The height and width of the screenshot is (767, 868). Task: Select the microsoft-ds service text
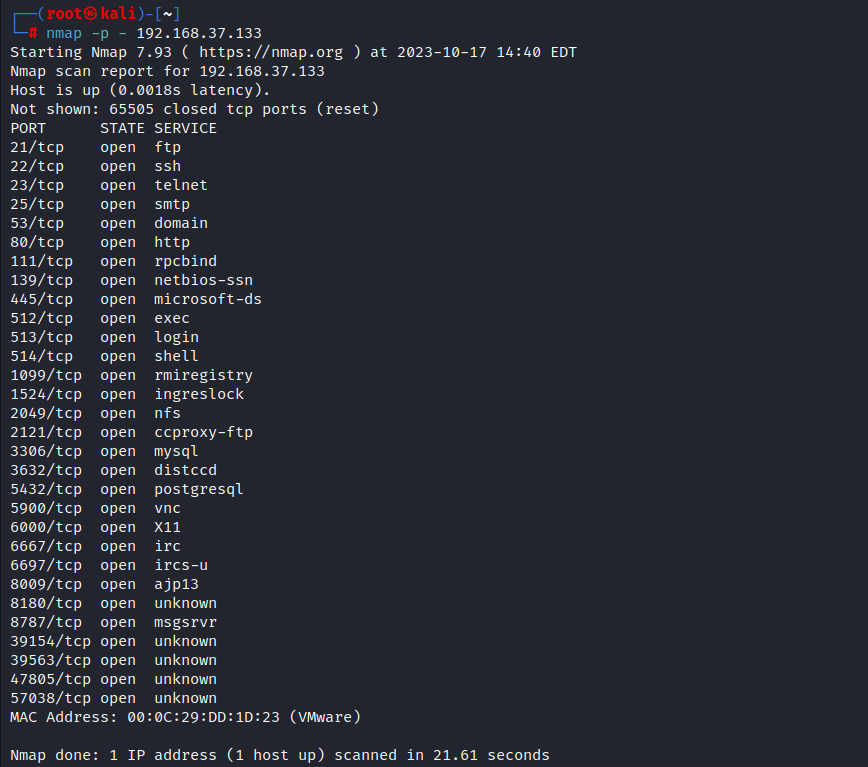click(x=208, y=299)
